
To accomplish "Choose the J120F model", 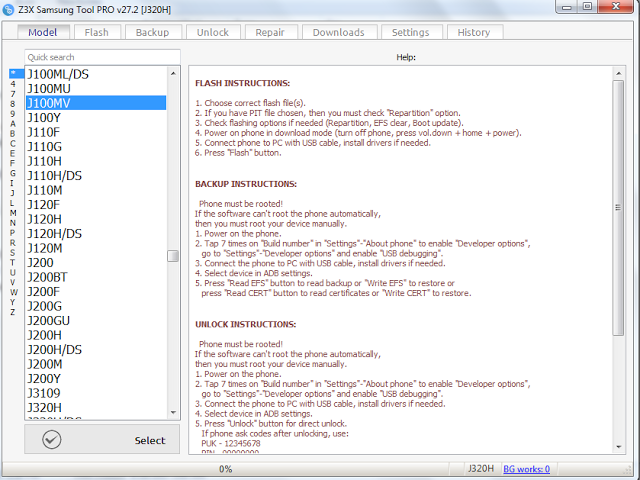I will [x=96, y=204].
